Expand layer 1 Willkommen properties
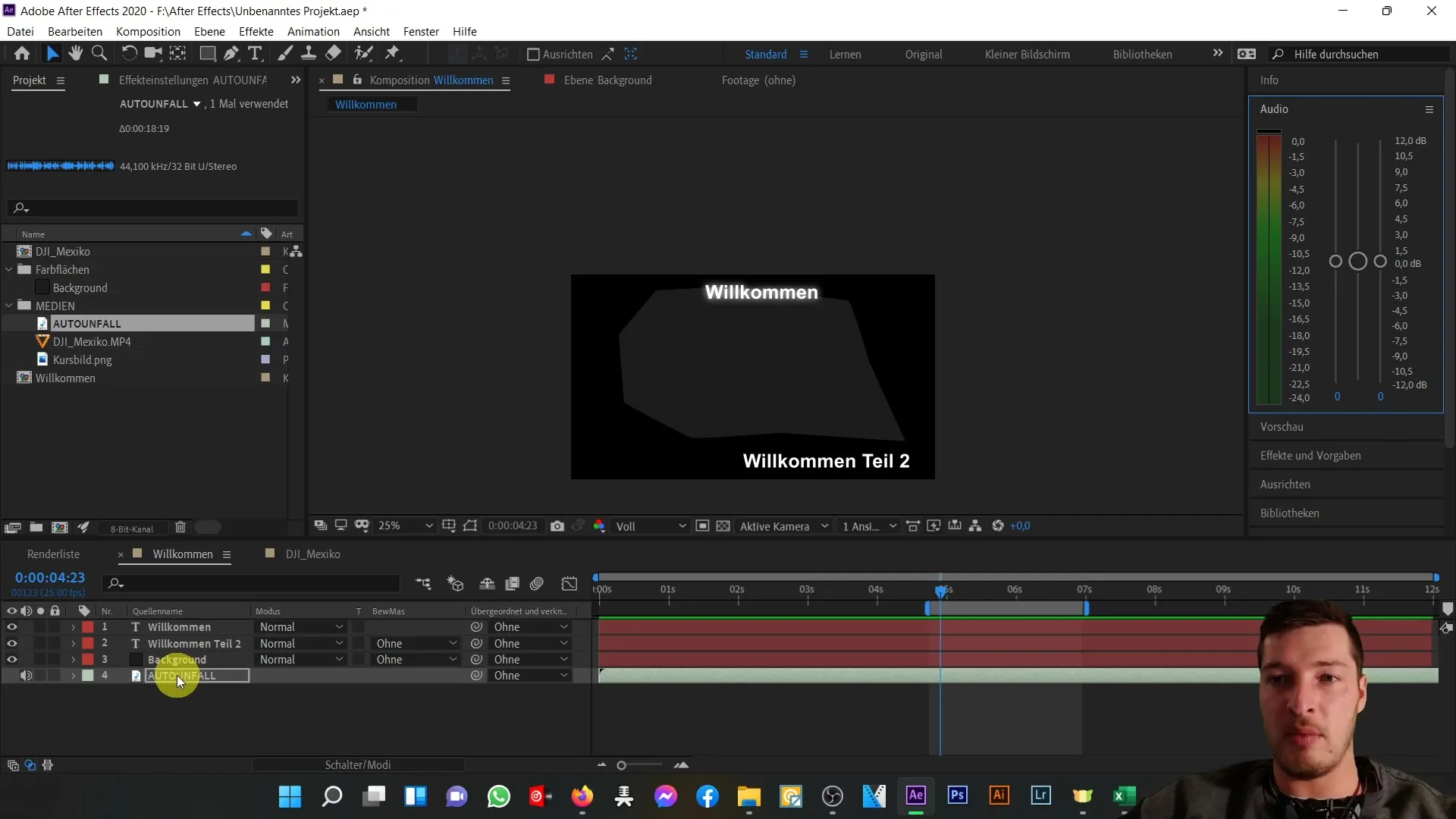The height and width of the screenshot is (819, 1456). pos(73,627)
